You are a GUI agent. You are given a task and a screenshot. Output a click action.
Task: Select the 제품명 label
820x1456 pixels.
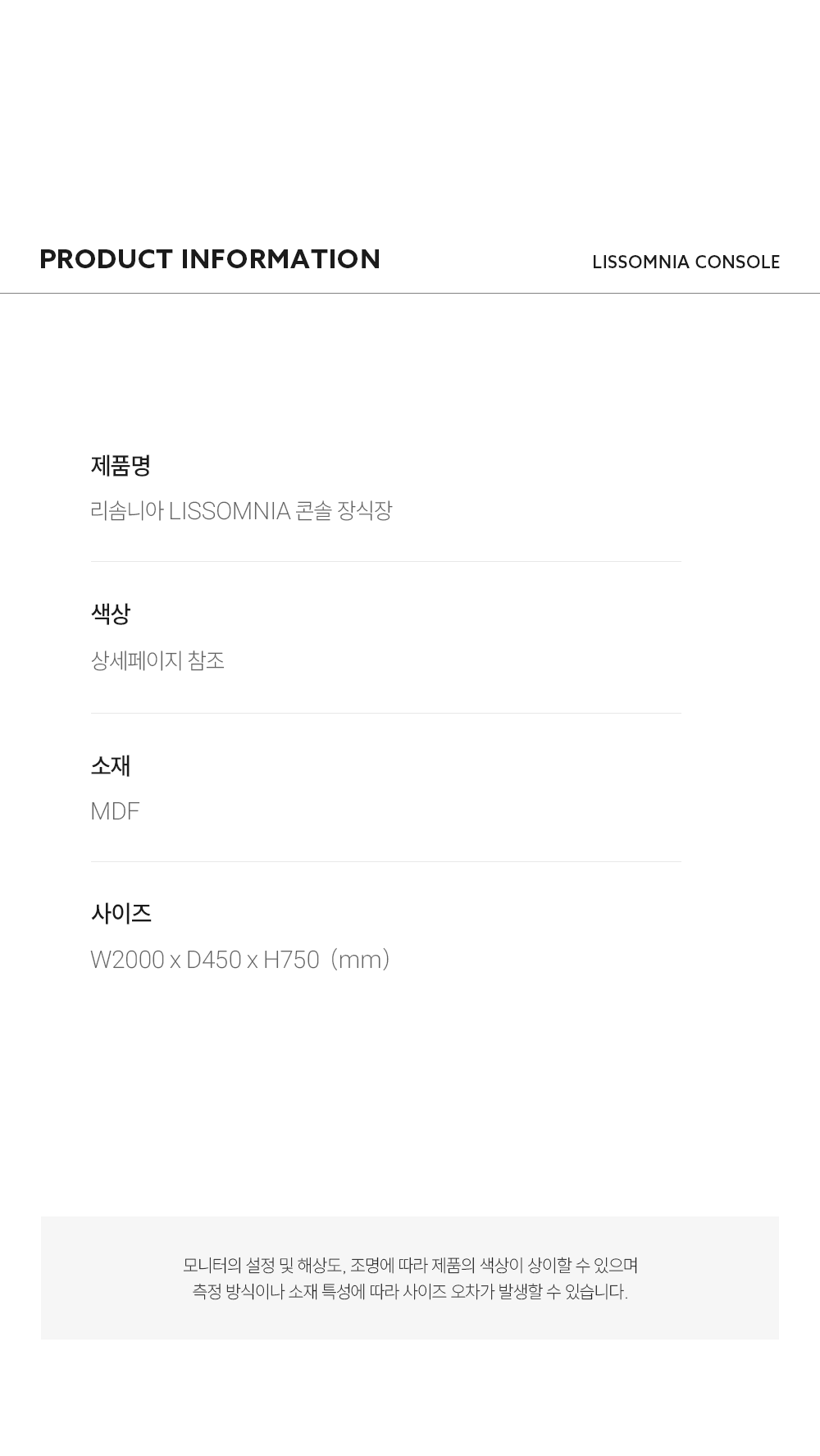(121, 466)
